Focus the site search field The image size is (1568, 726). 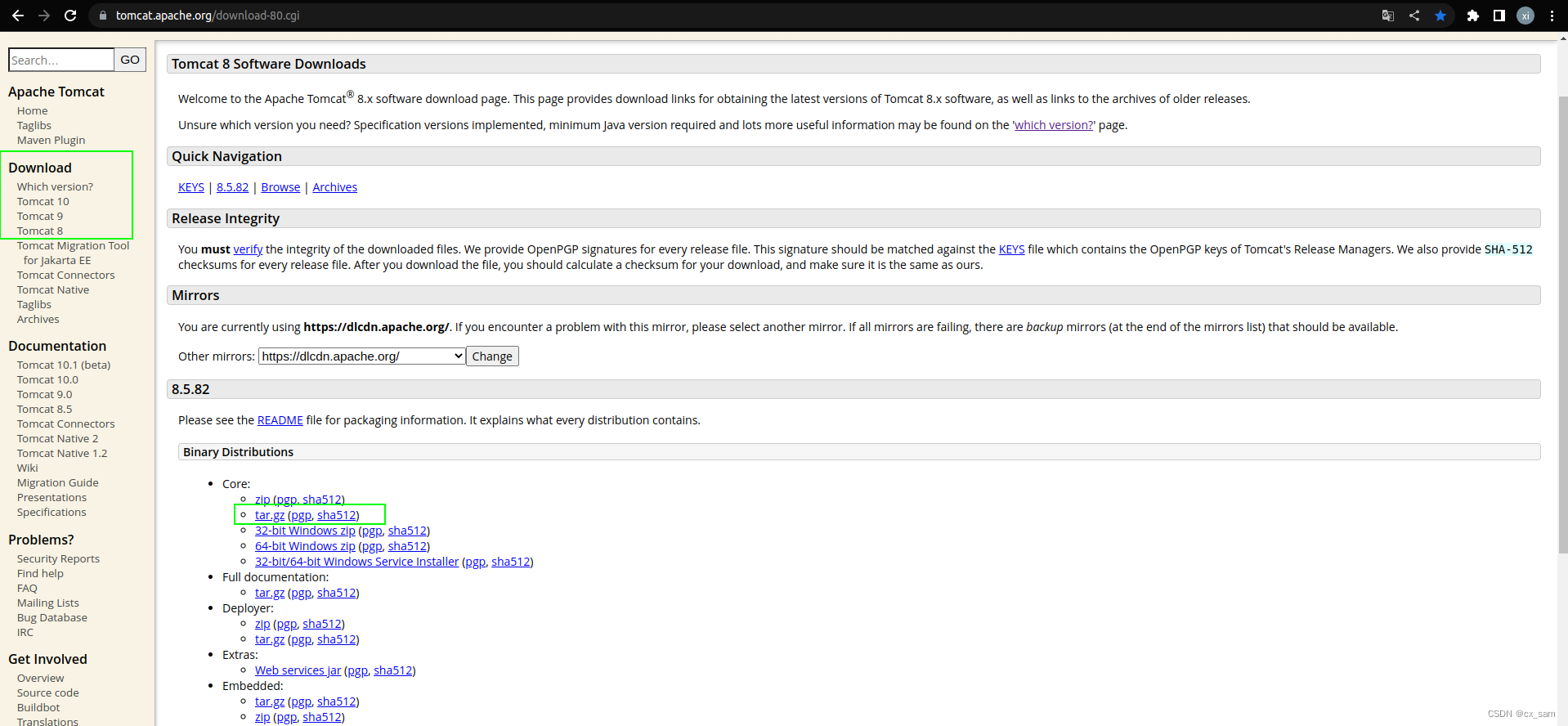pyautogui.click(x=61, y=60)
